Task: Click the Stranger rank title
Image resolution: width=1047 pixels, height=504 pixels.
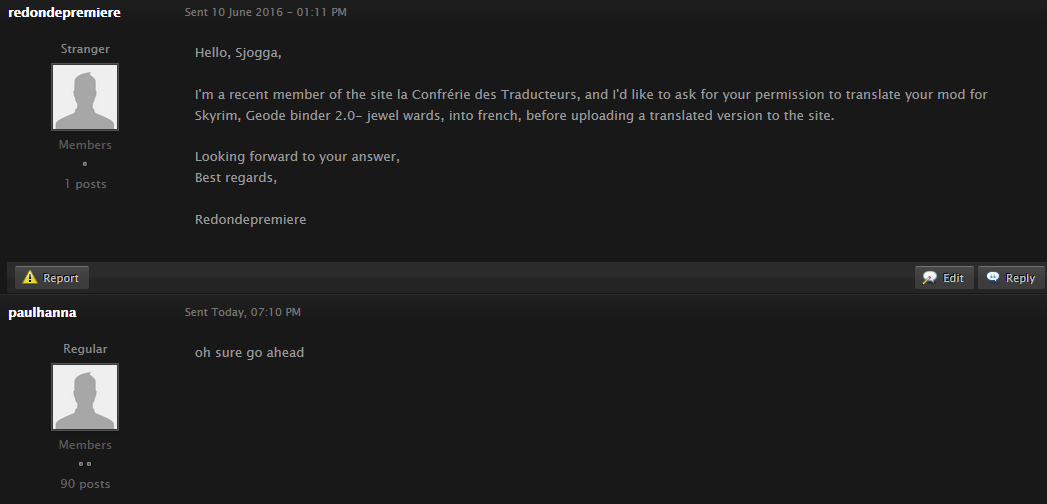Action: (85, 49)
